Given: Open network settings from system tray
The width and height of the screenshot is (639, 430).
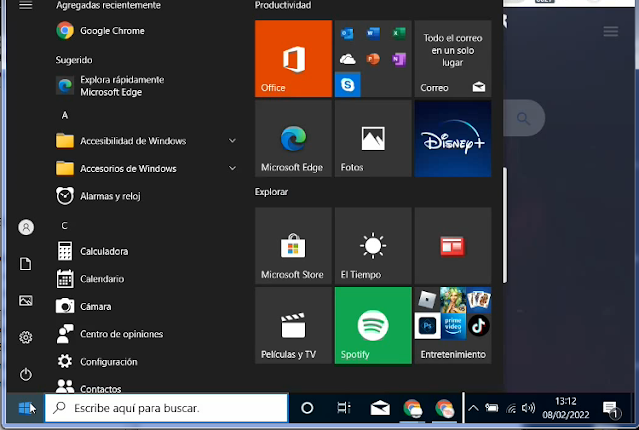Looking at the screenshot, I should tap(511, 408).
